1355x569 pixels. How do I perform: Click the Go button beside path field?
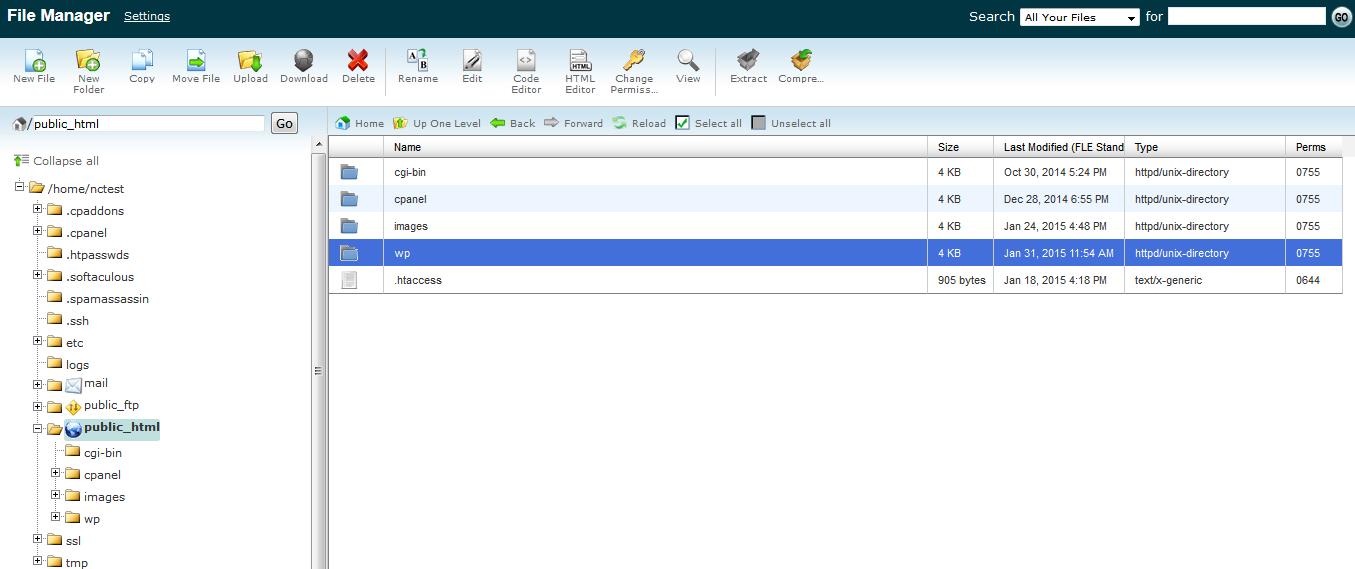click(284, 123)
